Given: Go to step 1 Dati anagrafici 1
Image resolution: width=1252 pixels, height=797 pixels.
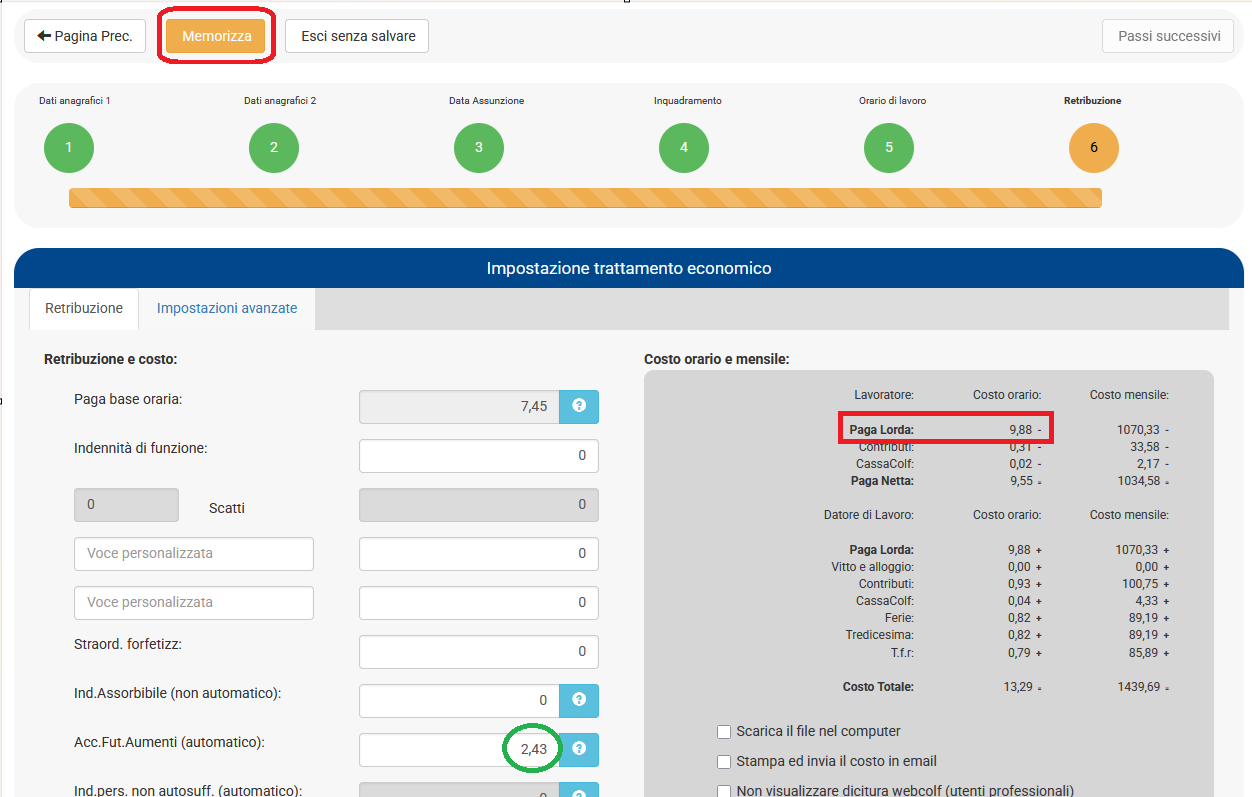Looking at the screenshot, I should pyautogui.click(x=69, y=148).
